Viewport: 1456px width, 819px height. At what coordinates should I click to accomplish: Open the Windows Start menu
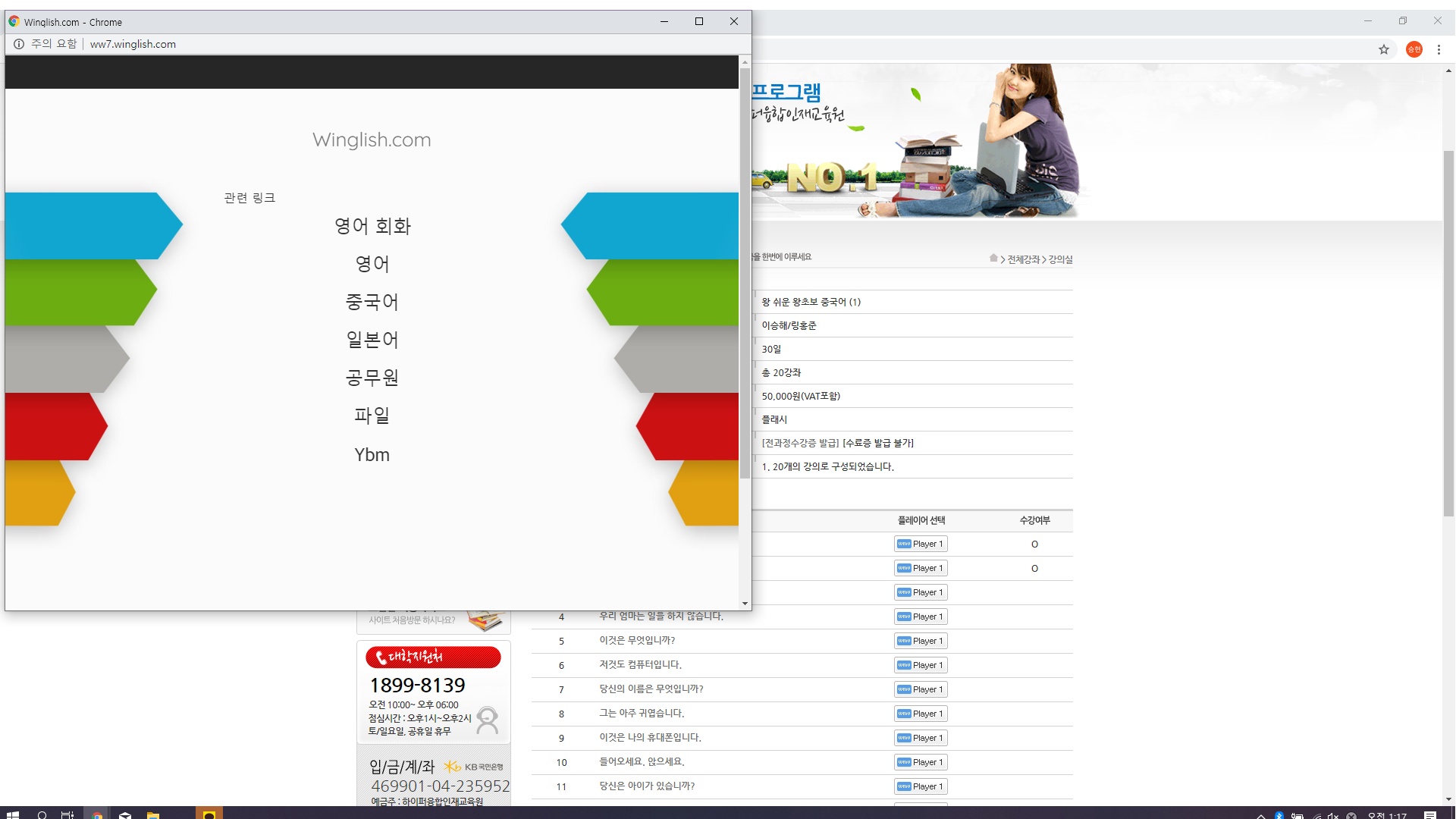click(x=13, y=815)
